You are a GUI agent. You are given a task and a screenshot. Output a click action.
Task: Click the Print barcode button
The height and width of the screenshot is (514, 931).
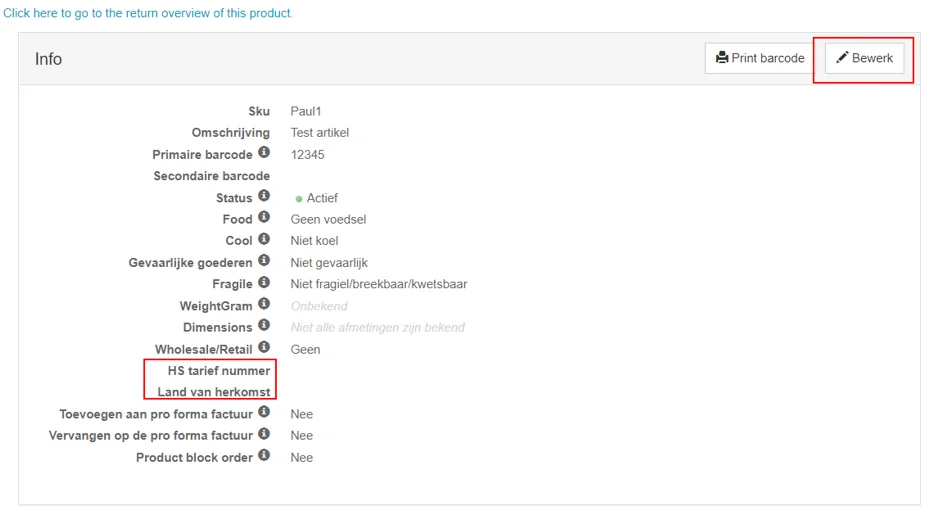(x=759, y=58)
